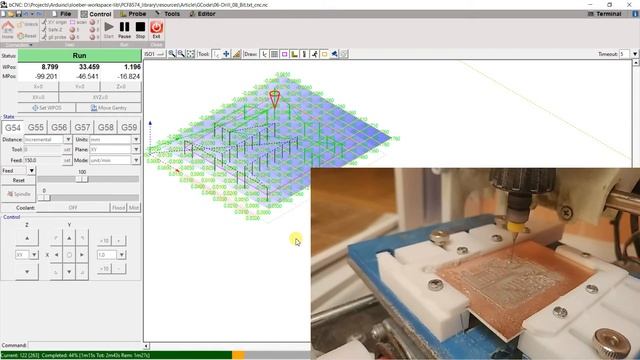The width and height of the screenshot is (640, 360).
Task: Select the G56 coordinate system
Action: point(59,127)
